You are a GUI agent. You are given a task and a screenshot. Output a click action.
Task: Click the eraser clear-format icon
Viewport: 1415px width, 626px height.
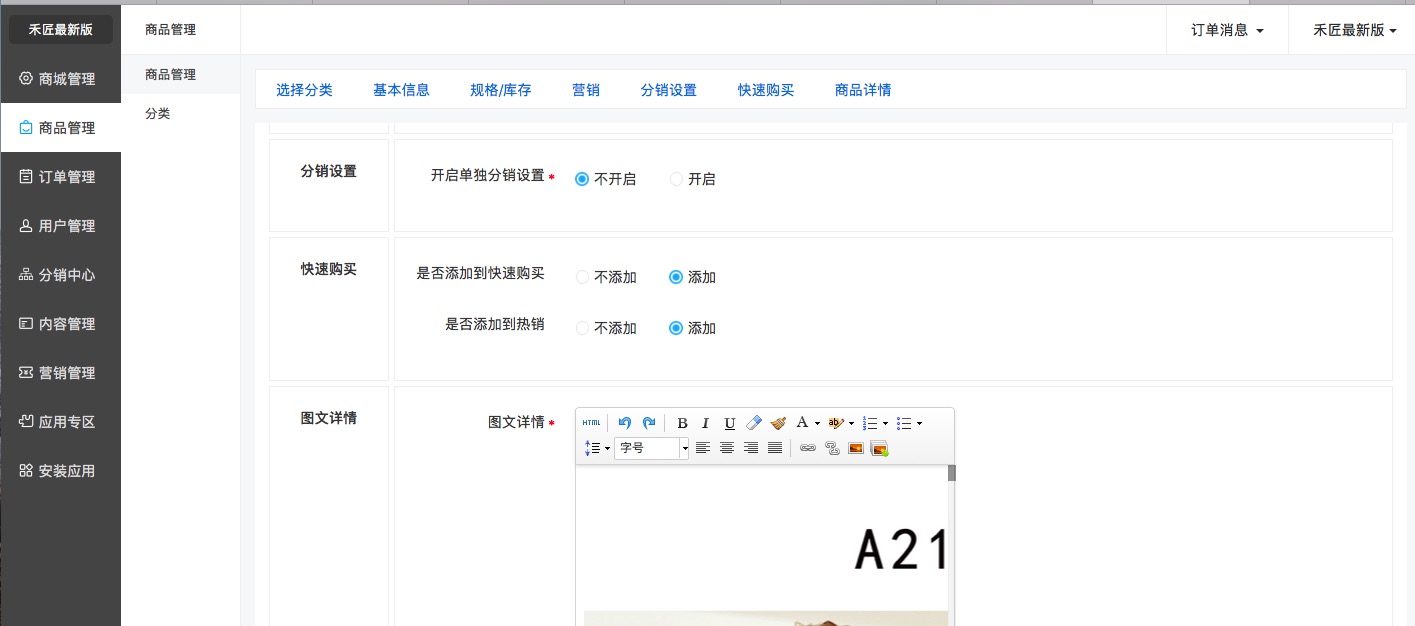pos(754,423)
